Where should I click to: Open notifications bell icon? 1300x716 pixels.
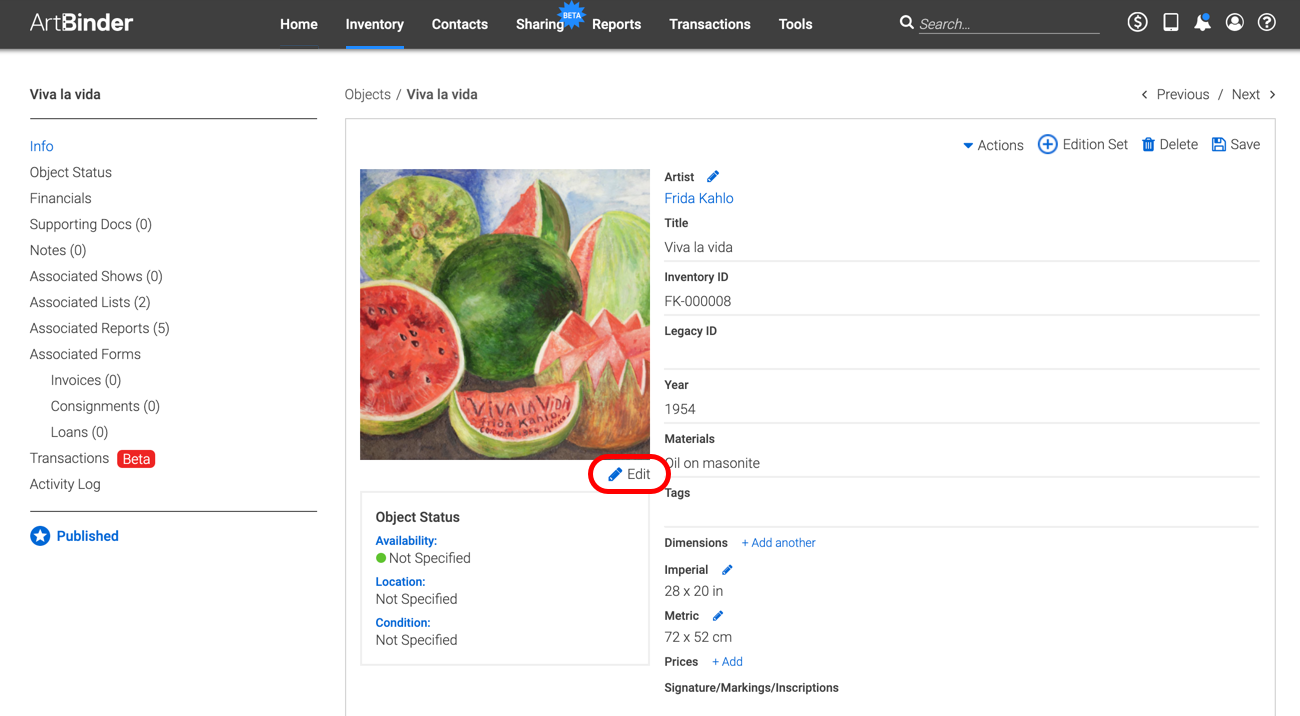(1202, 23)
